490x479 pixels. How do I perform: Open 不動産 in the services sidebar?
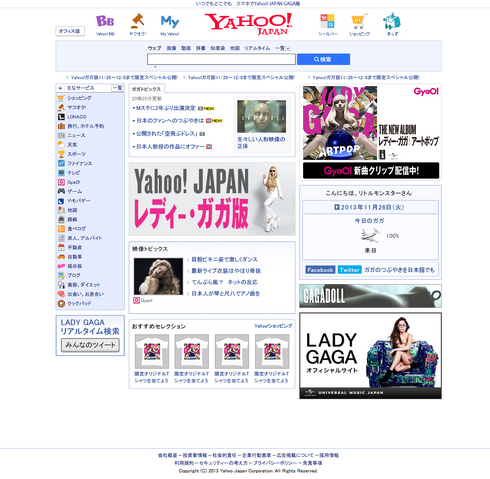pyautogui.click(x=74, y=247)
